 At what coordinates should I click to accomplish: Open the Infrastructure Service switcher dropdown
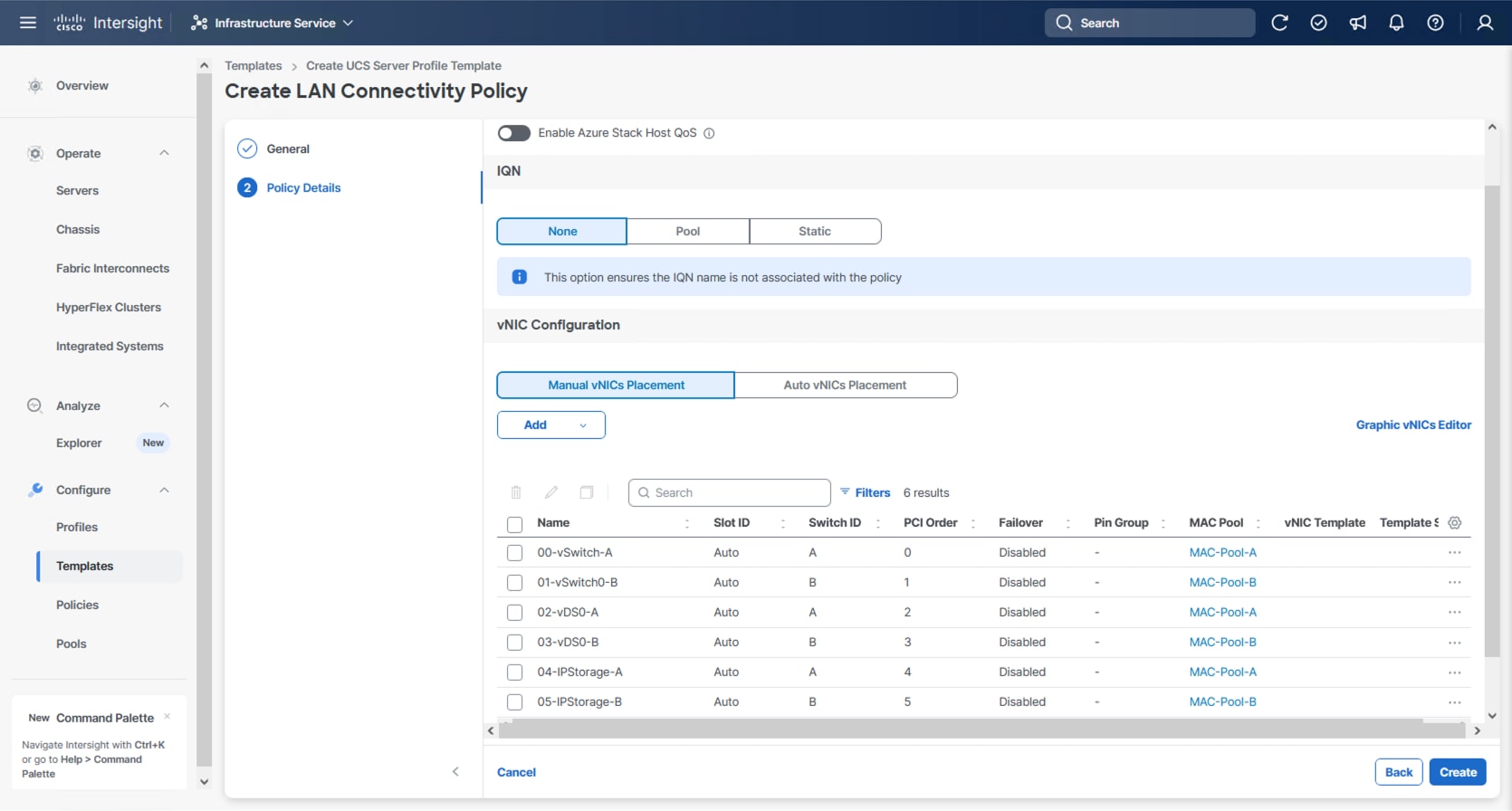pyautogui.click(x=273, y=23)
